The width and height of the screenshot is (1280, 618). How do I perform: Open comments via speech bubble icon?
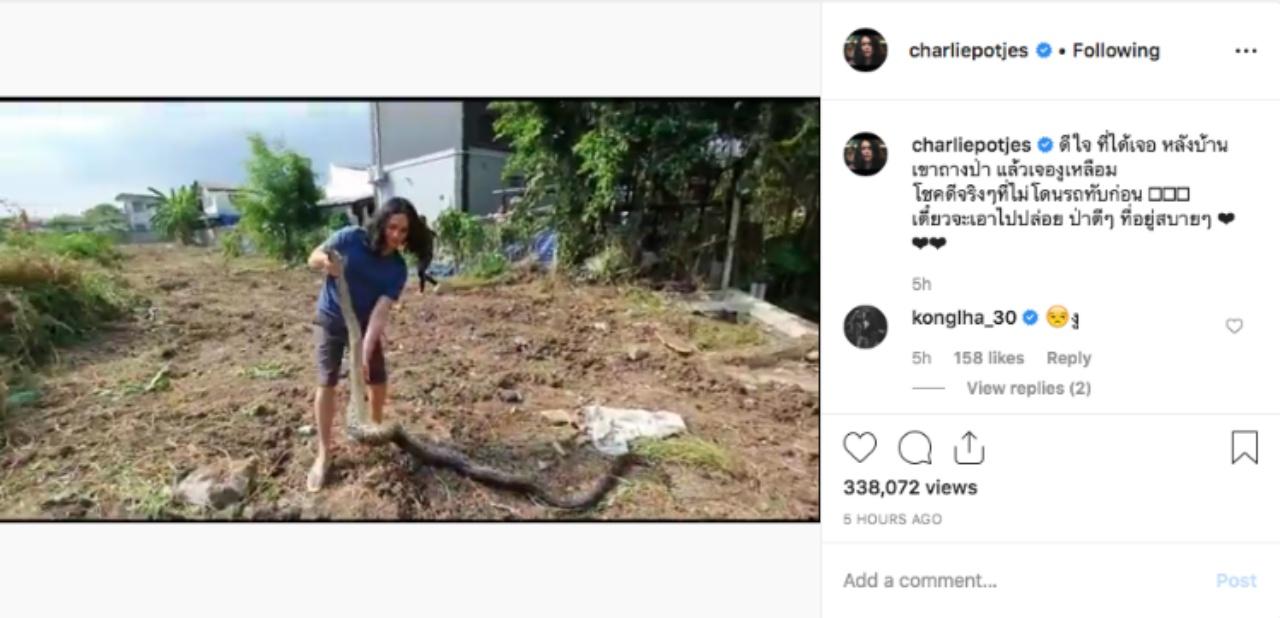tap(914, 449)
